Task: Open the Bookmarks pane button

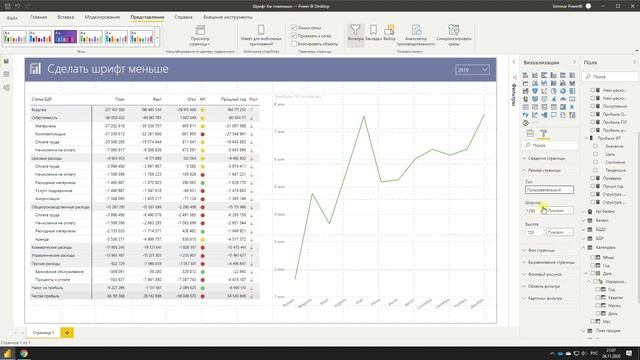Action: [373, 33]
